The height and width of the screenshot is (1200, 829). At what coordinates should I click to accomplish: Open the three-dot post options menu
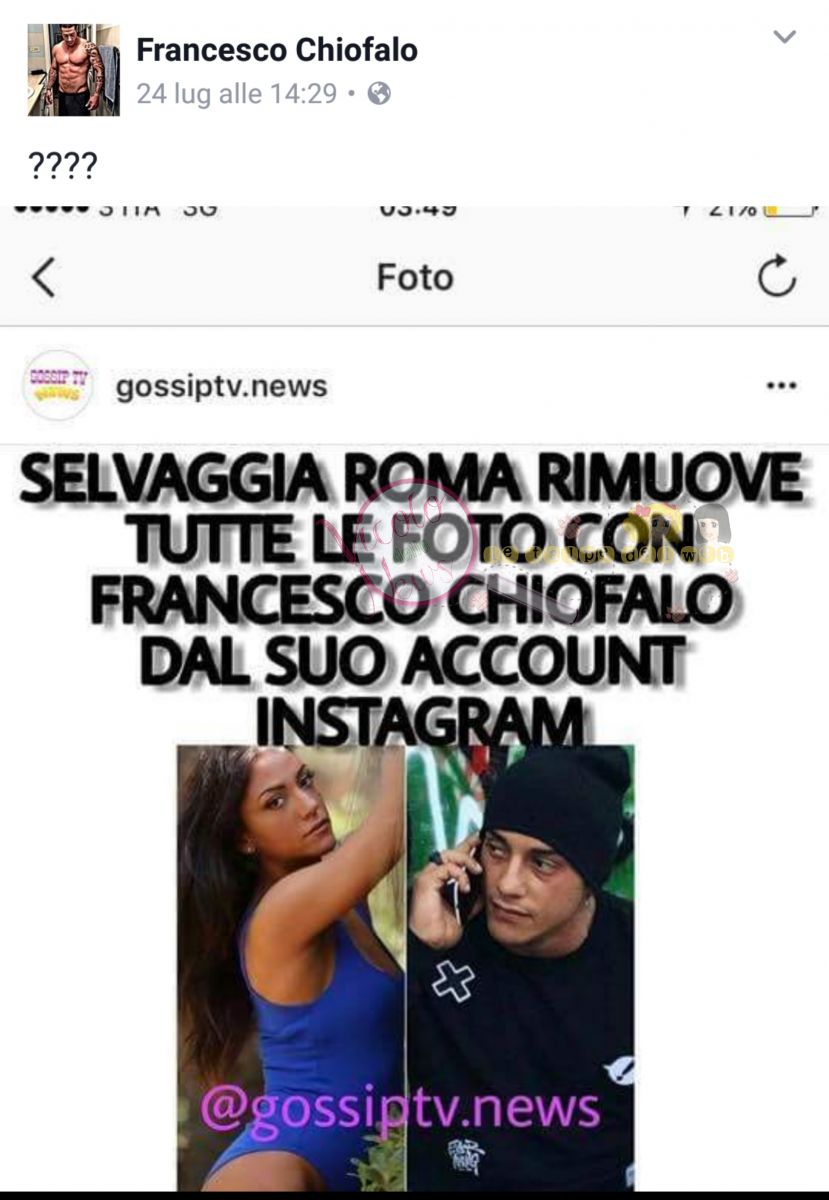click(x=781, y=386)
